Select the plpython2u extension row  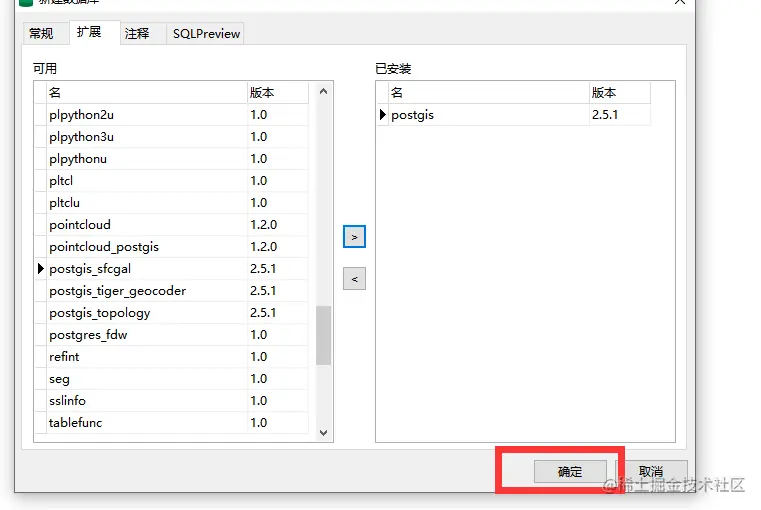point(171,115)
